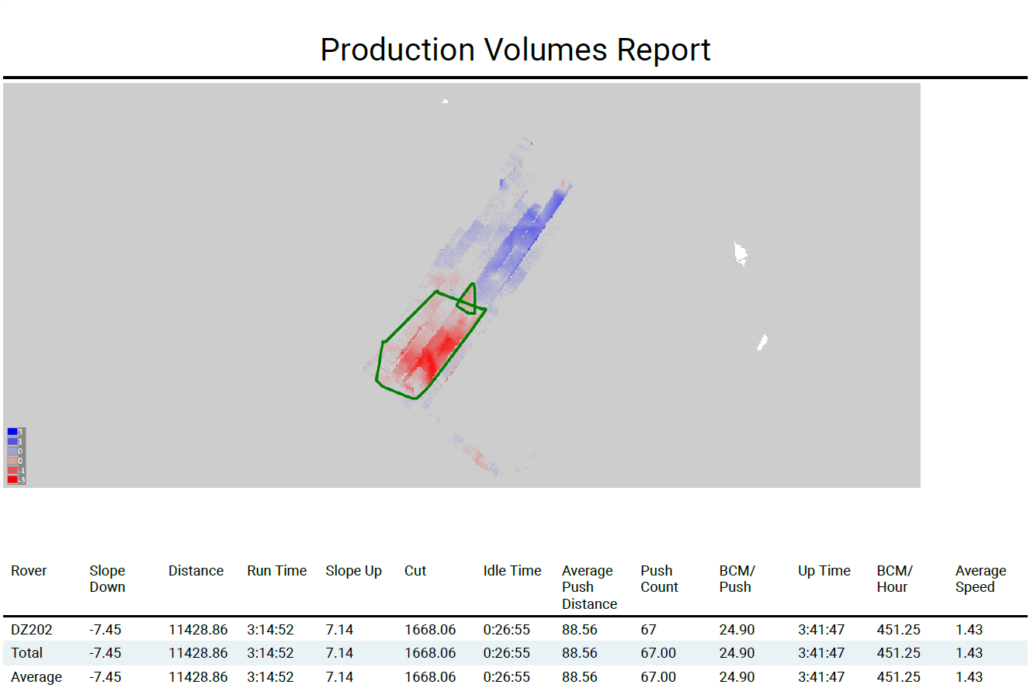Click the Cut column header
Image resolution: width=1030 pixels, height=688 pixels.
click(414, 571)
